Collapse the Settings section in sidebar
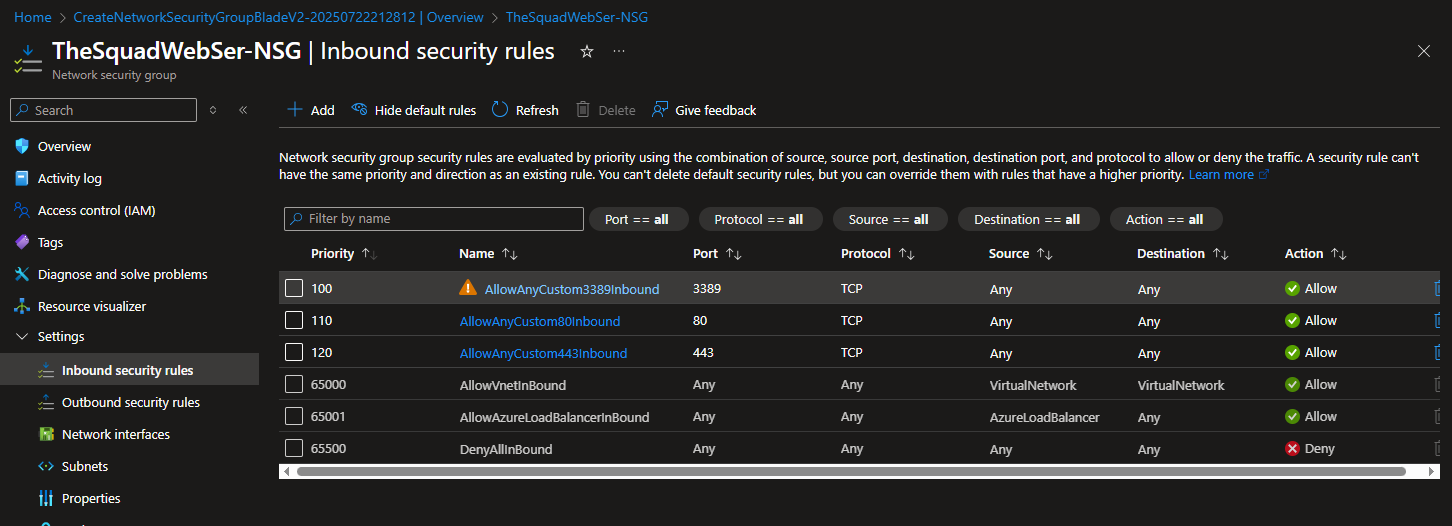Screen dimensions: 1452x526 pos(22,337)
